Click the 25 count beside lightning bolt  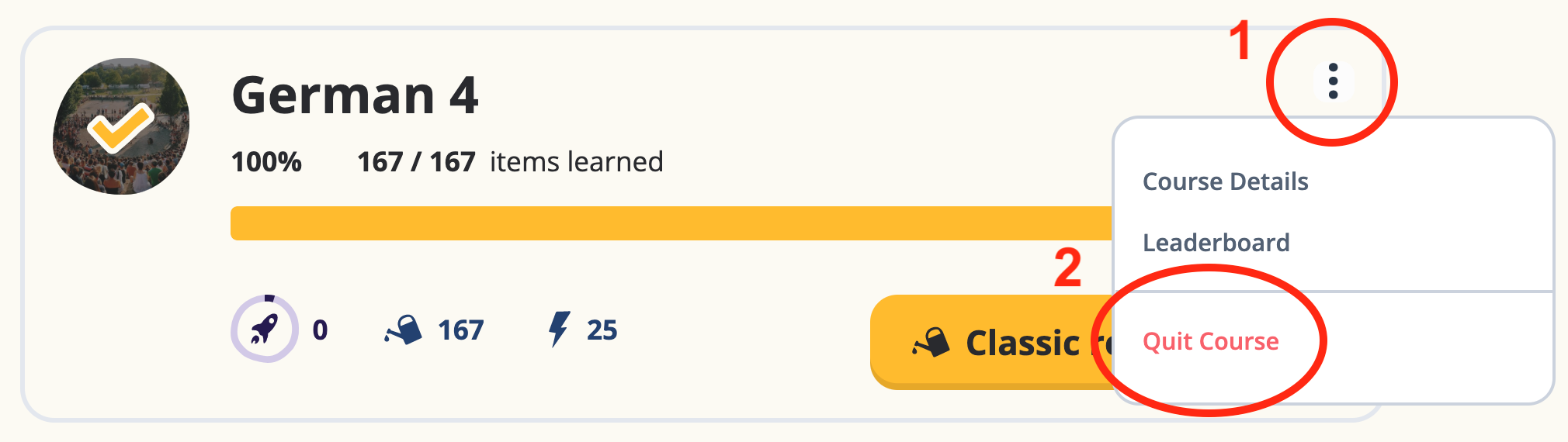602,330
